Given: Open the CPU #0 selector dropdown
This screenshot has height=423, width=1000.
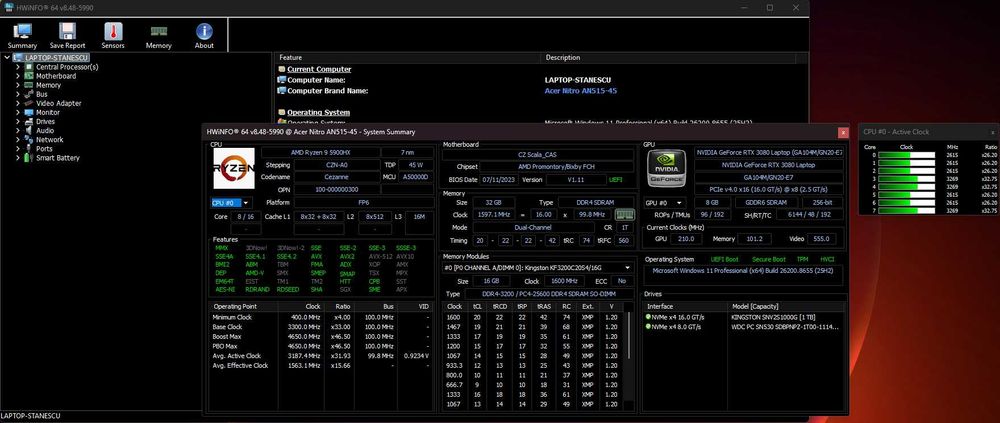Looking at the screenshot, I should coord(231,202).
